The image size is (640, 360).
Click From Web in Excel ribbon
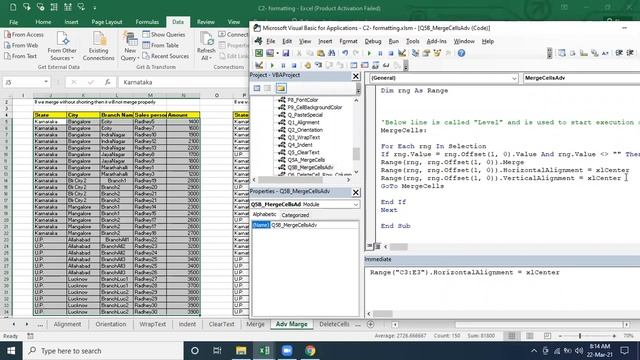point(21,45)
